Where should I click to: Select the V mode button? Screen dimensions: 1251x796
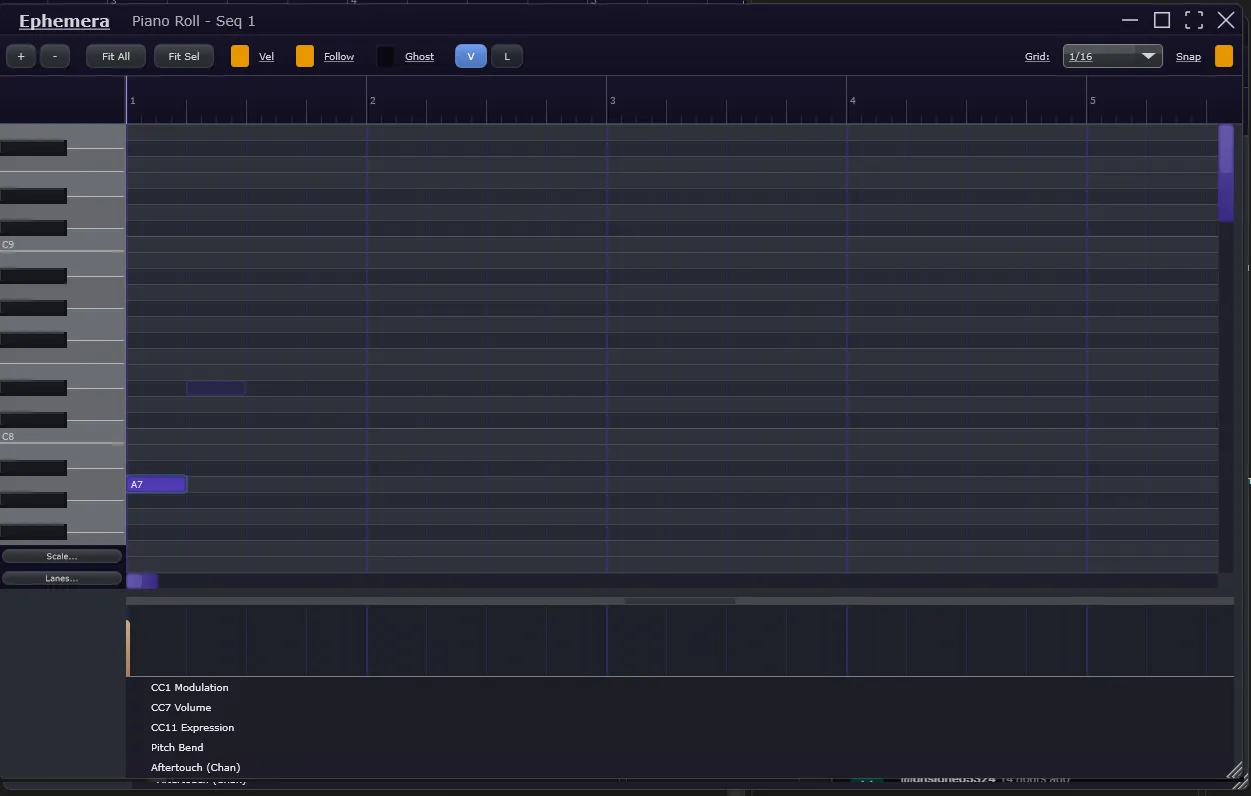pyautogui.click(x=471, y=57)
